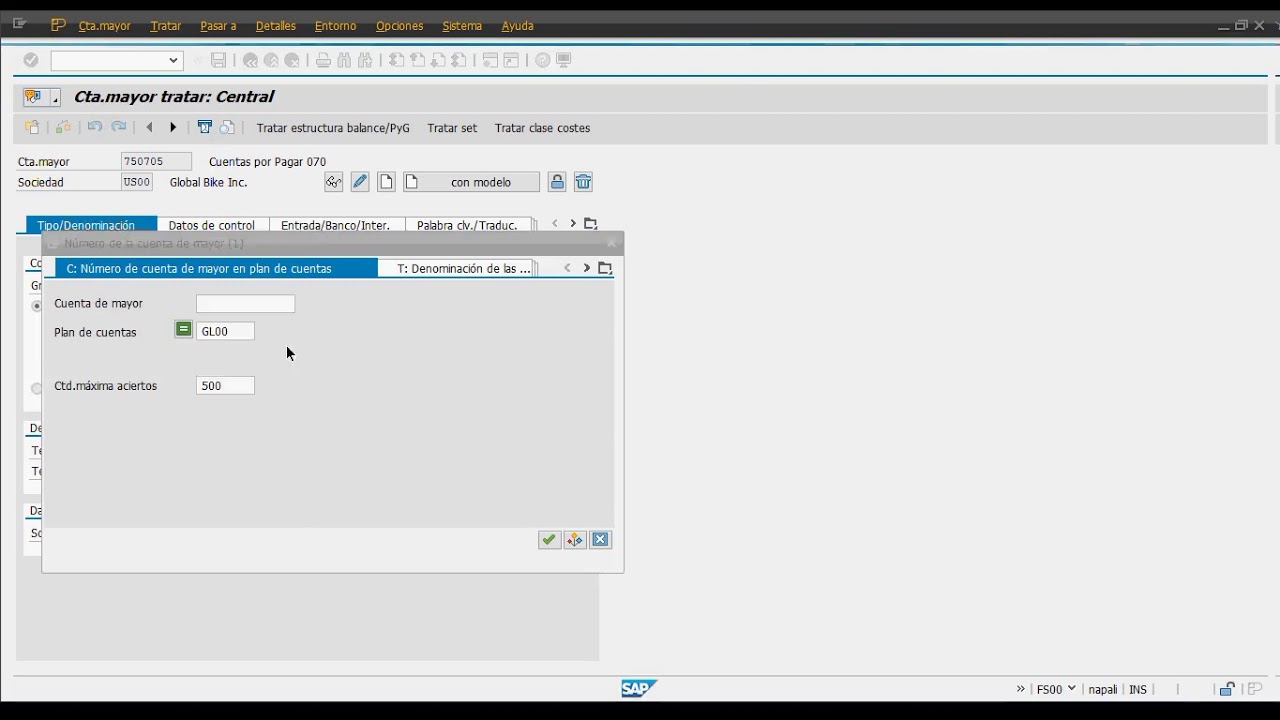This screenshot has width=1280, height=720.
Task: Open main screen tab list icon
Action: pos(591,224)
